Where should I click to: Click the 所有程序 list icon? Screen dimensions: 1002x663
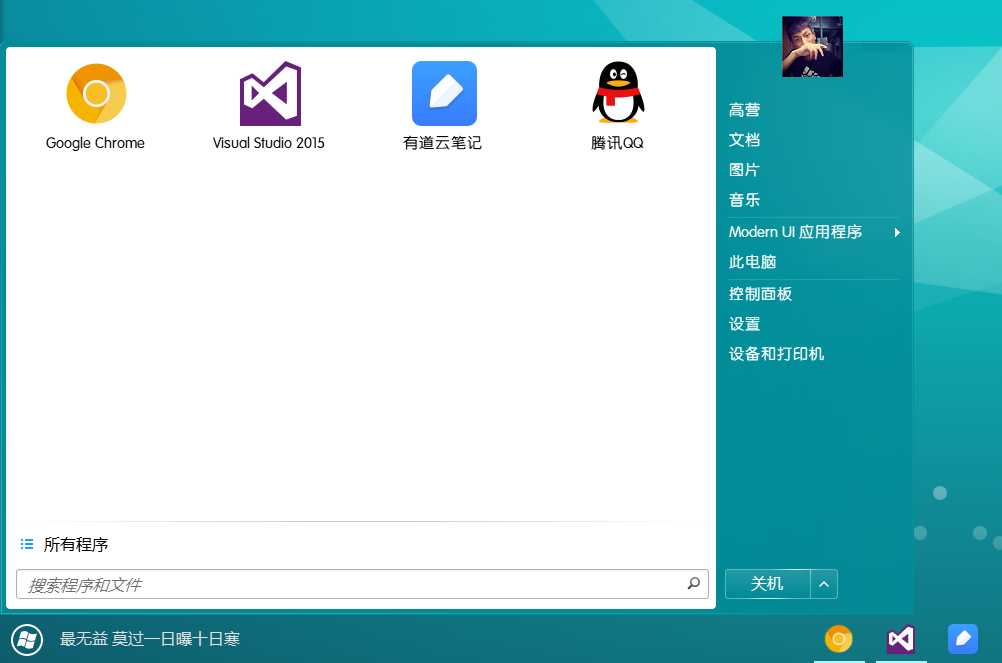[x=27, y=544]
